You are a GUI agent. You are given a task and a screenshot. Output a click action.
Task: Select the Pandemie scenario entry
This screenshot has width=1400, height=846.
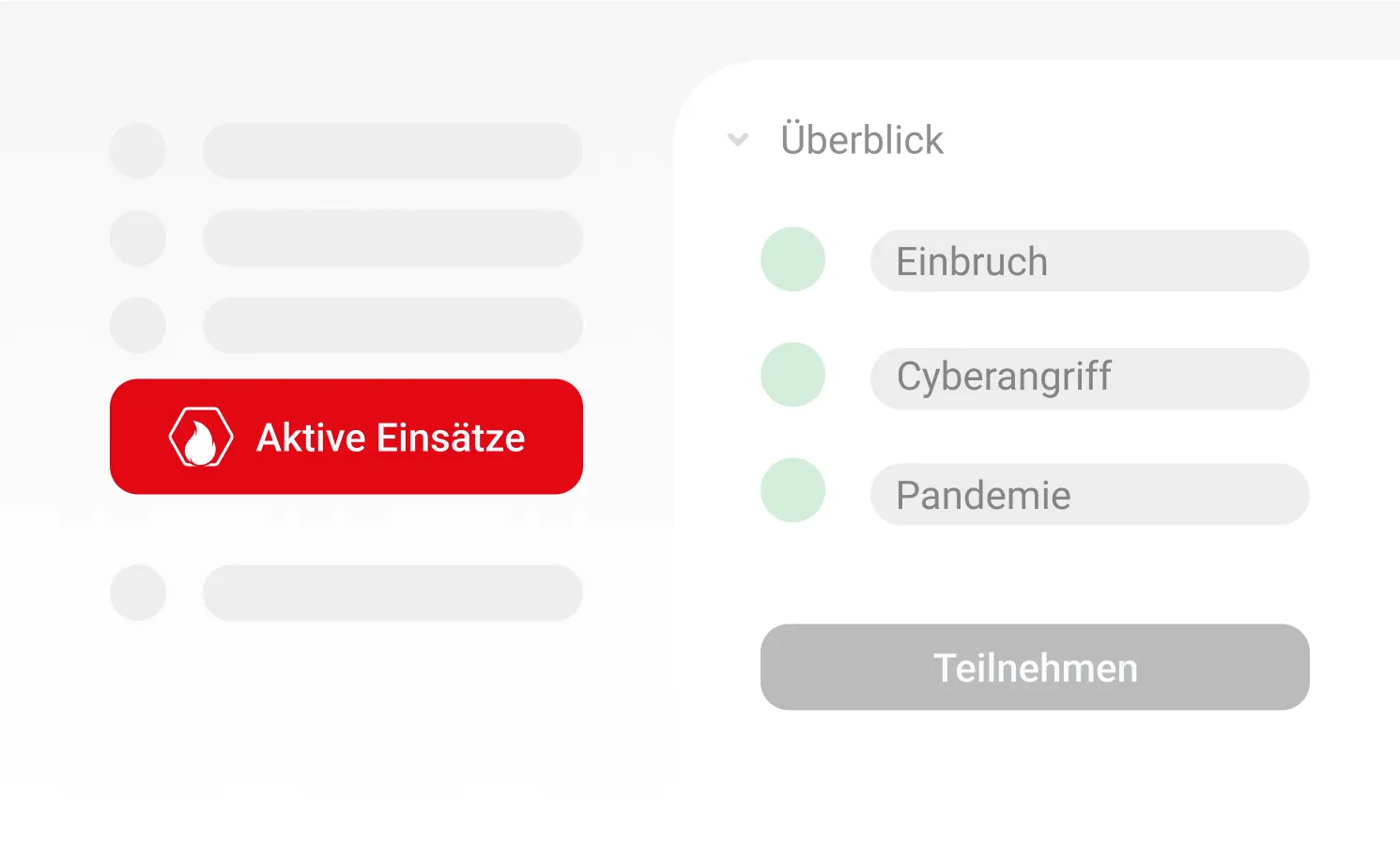(1089, 494)
